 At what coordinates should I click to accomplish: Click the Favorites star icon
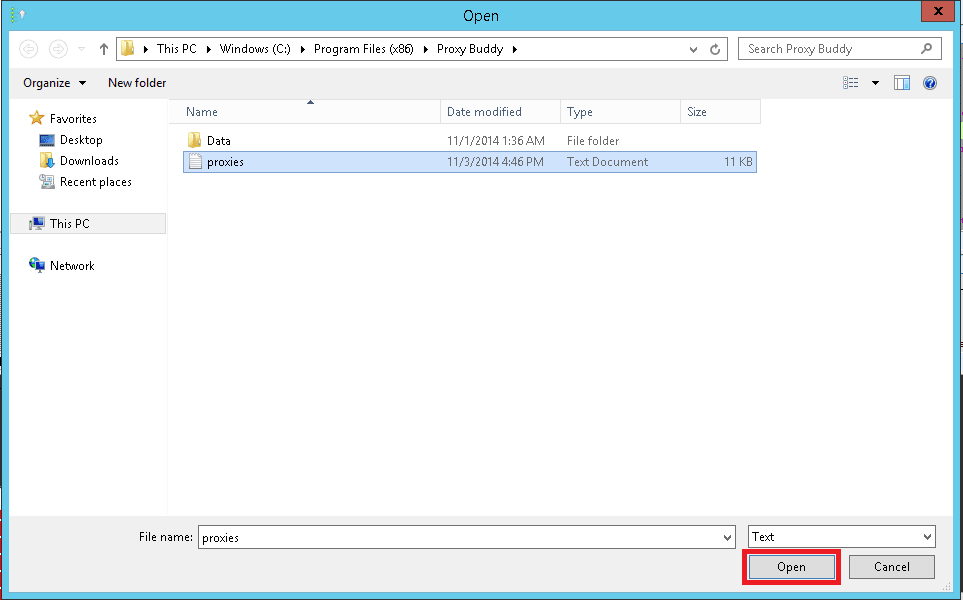click(x=37, y=118)
